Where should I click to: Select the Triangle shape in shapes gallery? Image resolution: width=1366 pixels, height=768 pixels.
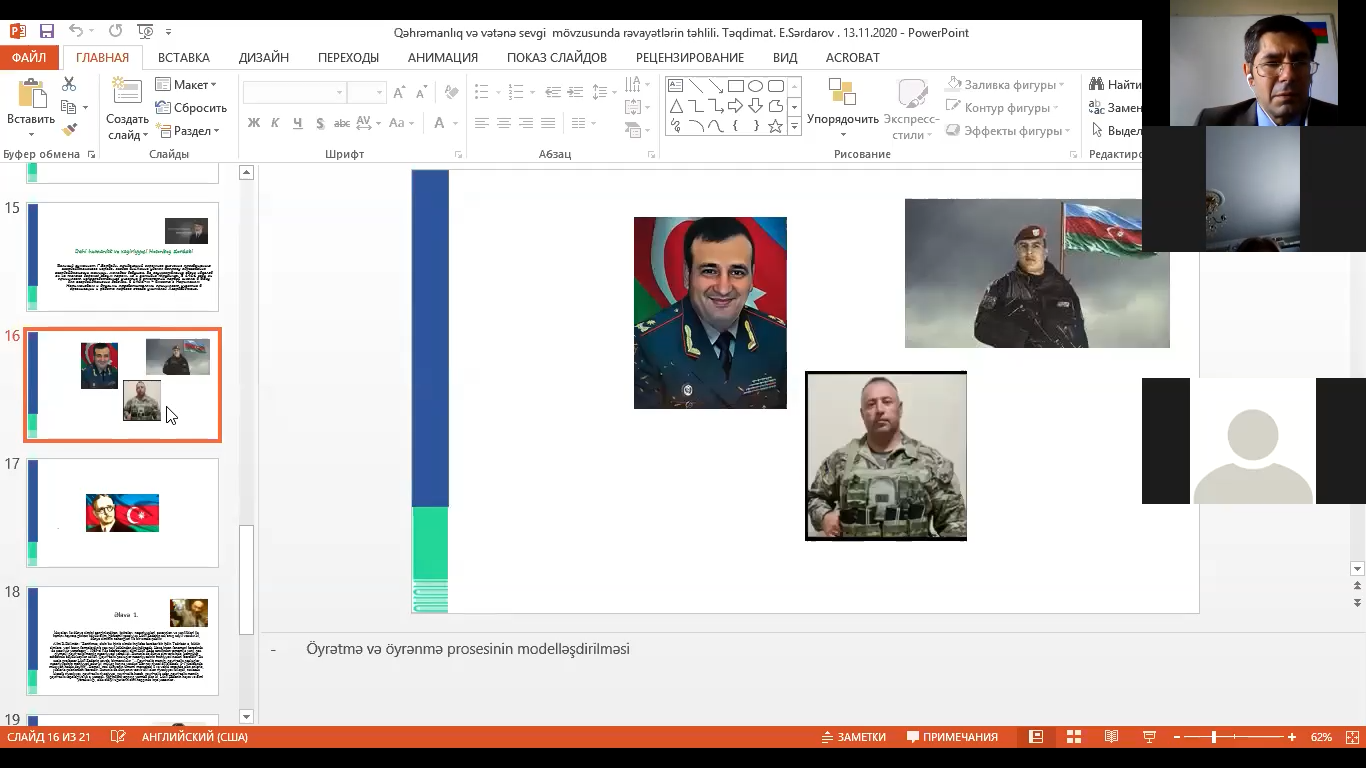(x=675, y=106)
